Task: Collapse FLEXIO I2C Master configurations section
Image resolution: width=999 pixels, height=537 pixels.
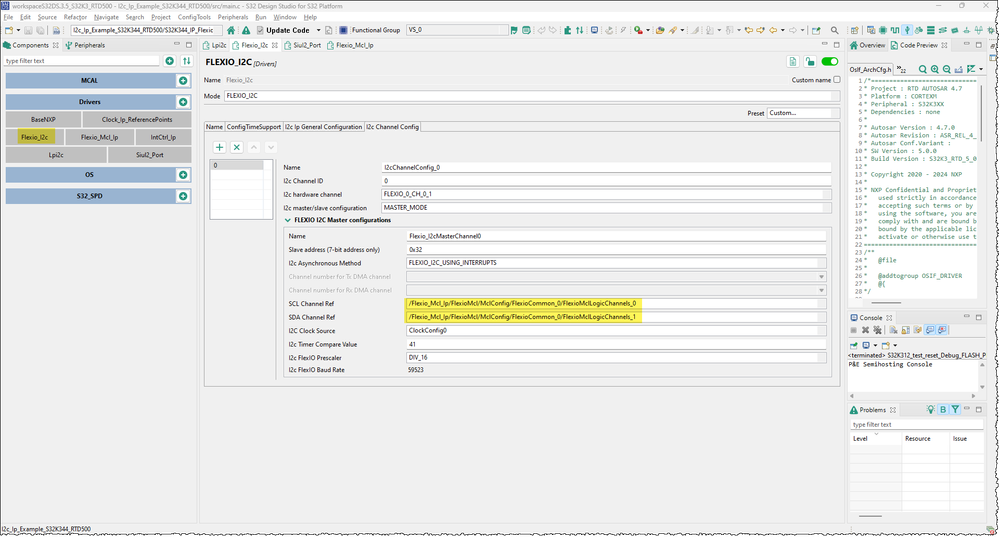Action: tap(288, 220)
